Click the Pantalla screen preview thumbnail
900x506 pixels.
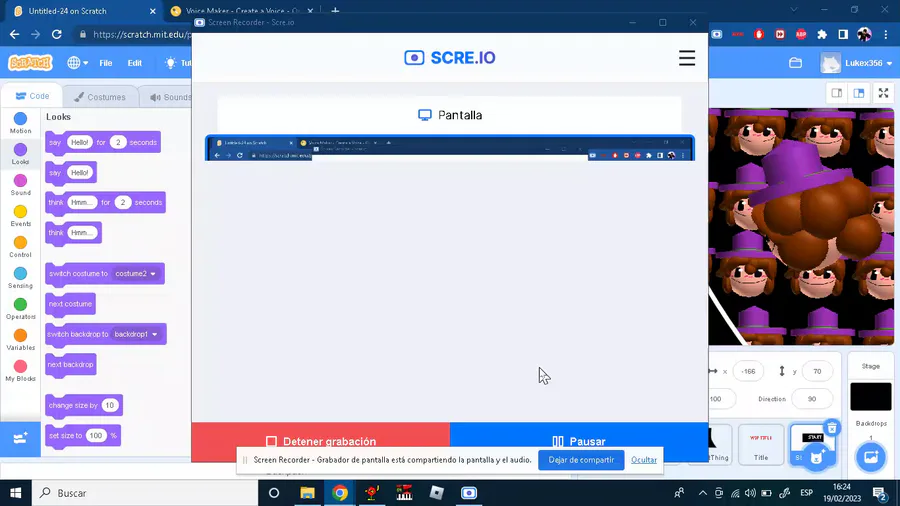coord(449,148)
